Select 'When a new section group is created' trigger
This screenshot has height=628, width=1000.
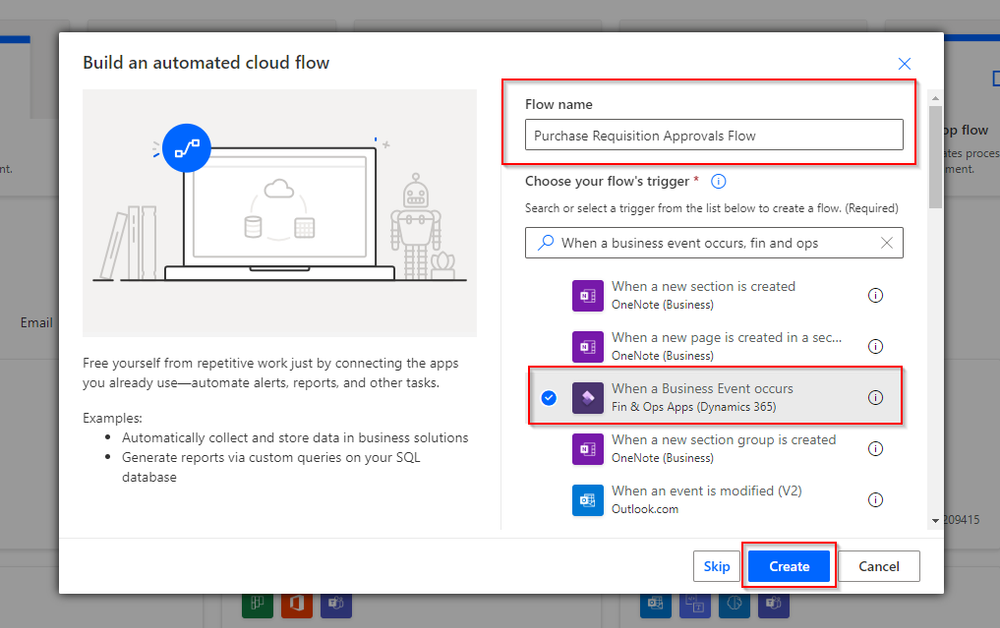coord(714,448)
